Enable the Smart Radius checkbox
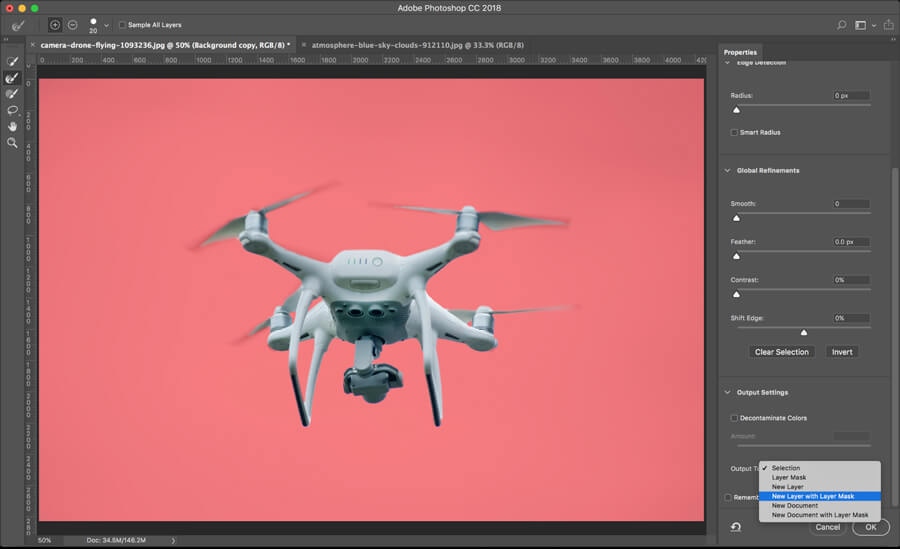Viewport: 900px width, 549px height. [734, 132]
